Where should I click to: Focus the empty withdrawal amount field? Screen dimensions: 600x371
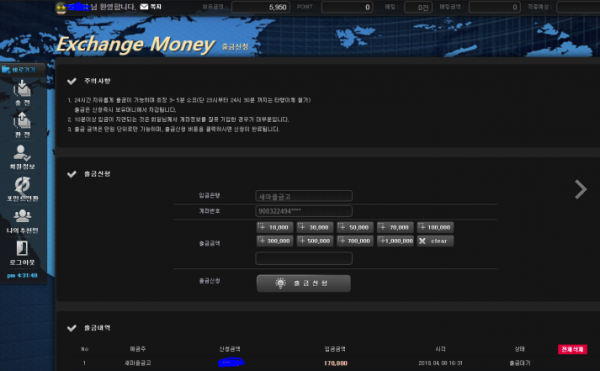(x=304, y=258)
